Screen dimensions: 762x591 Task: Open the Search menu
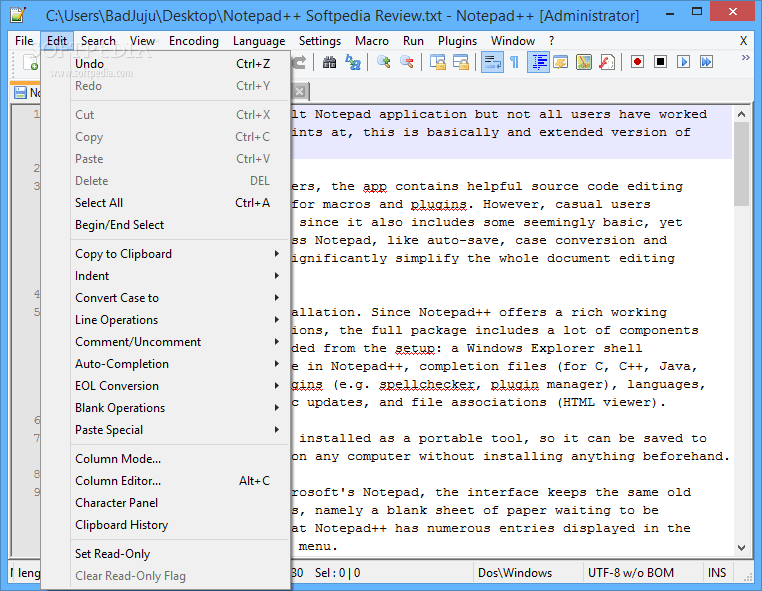[x=98, y=41]
